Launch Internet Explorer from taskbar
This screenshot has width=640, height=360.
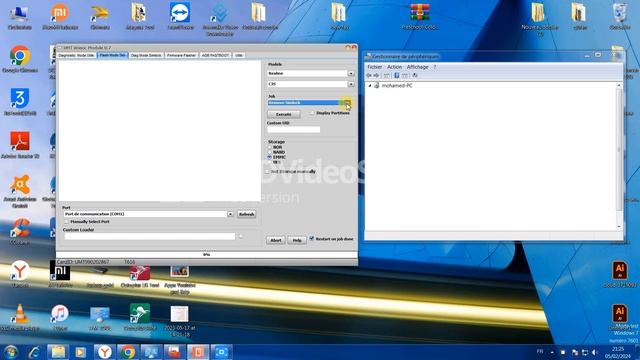coord(35,352)
